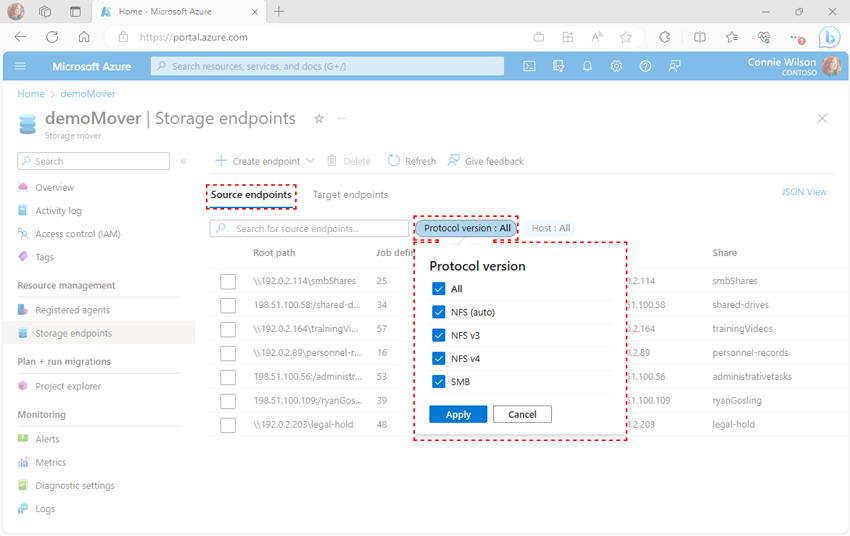Open the Help question mark icon
Image resolution: width=850 pixels, height=536 pixels.
[645, 66]
